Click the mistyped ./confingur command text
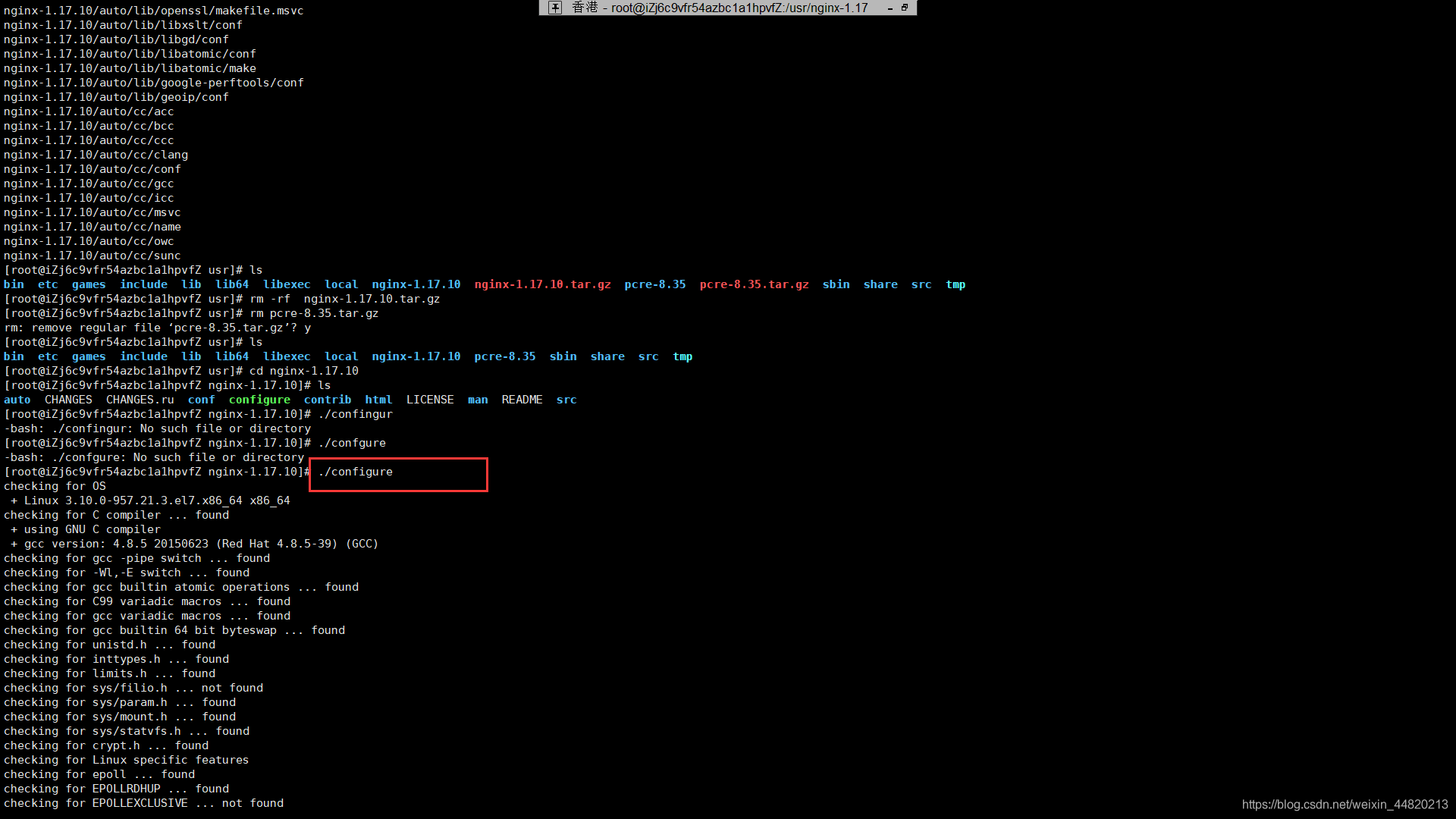Screen dimensions: 1456x819 click(356, 414)
